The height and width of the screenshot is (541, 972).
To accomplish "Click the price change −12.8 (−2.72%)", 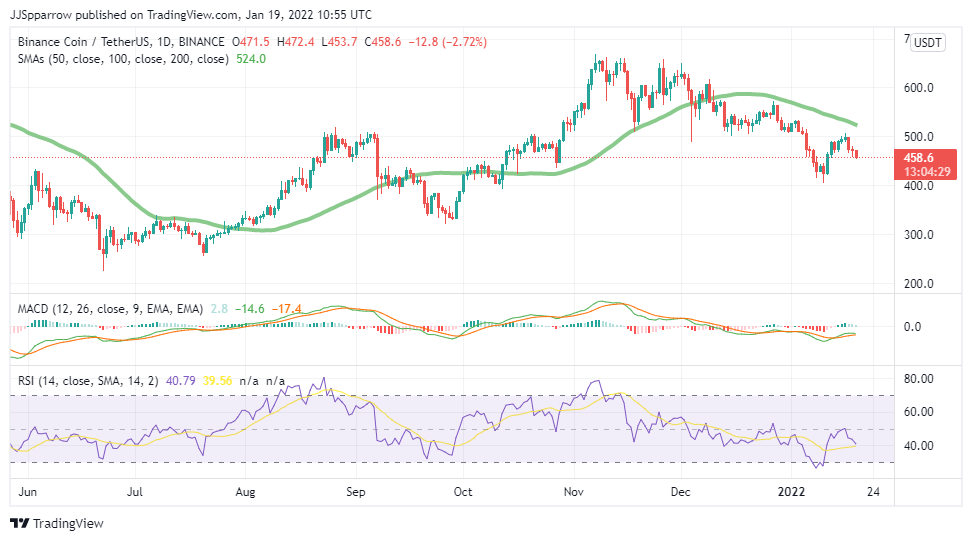I will tap(448, 42).
